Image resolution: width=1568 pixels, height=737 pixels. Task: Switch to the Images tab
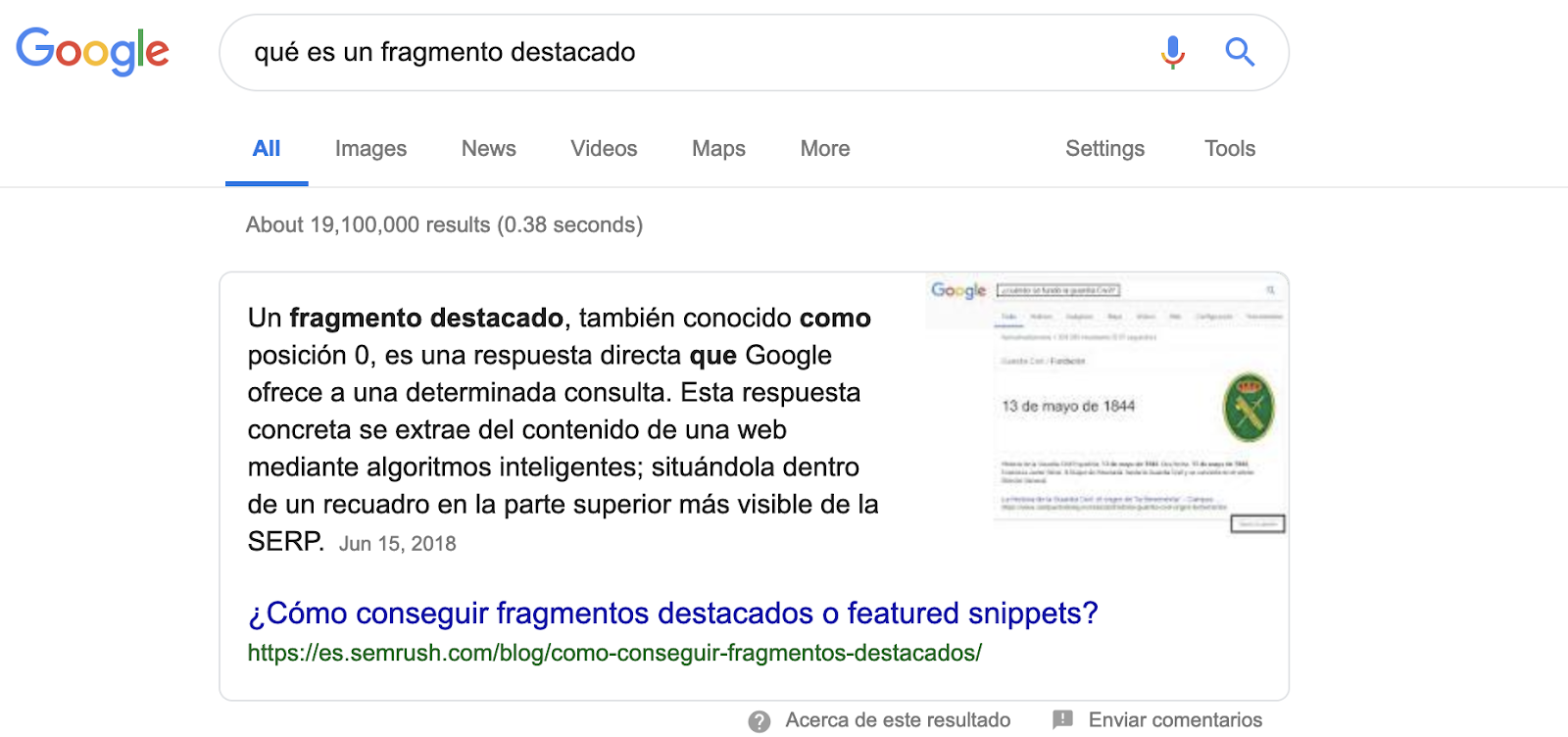tap(370, 149)
